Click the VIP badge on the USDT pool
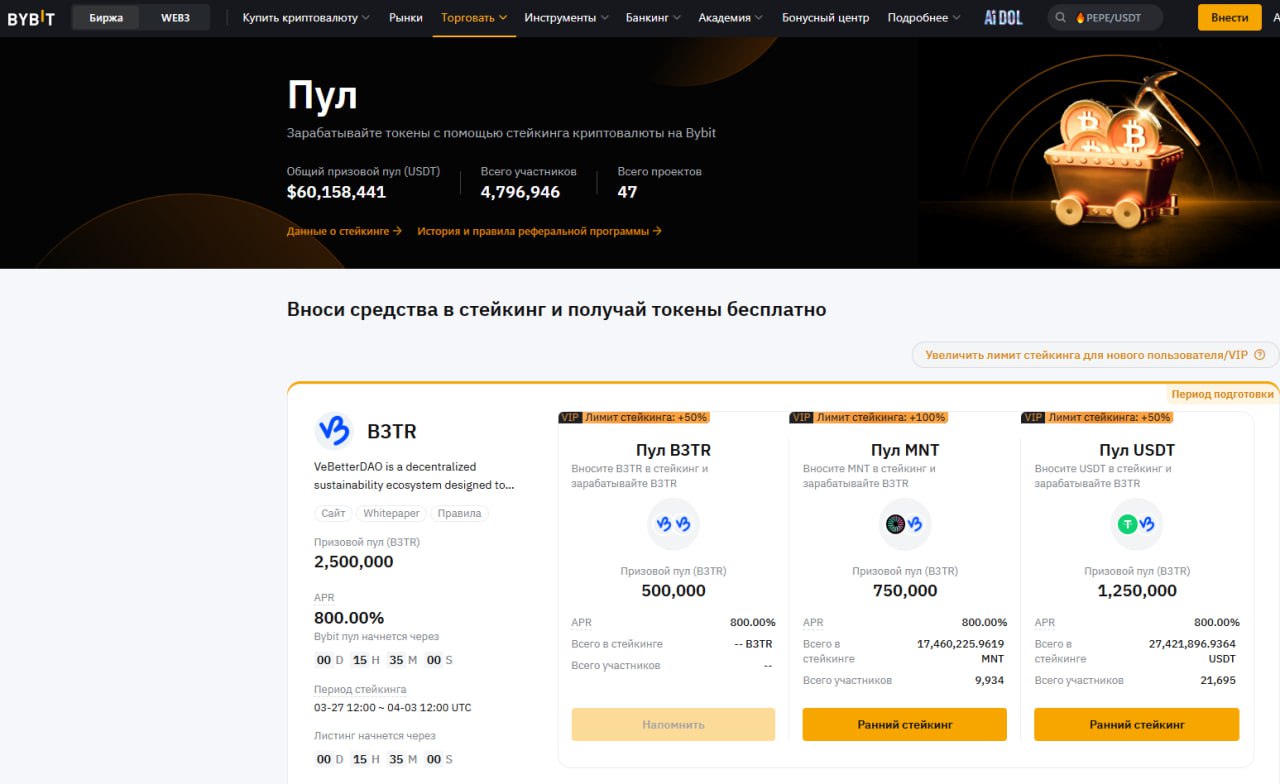 1034,418
